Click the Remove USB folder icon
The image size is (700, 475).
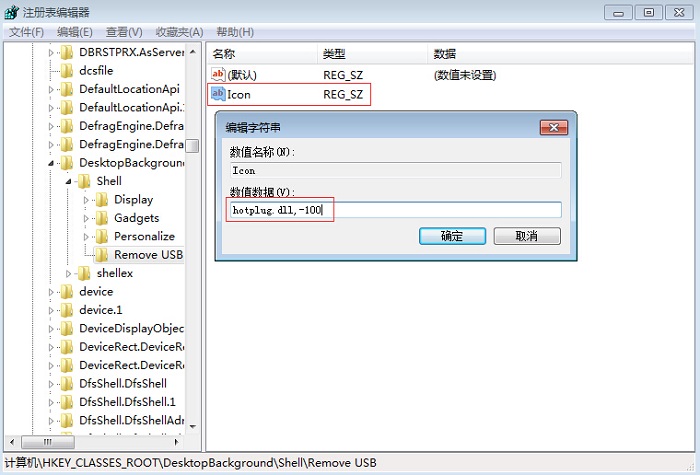pos(102,255)
